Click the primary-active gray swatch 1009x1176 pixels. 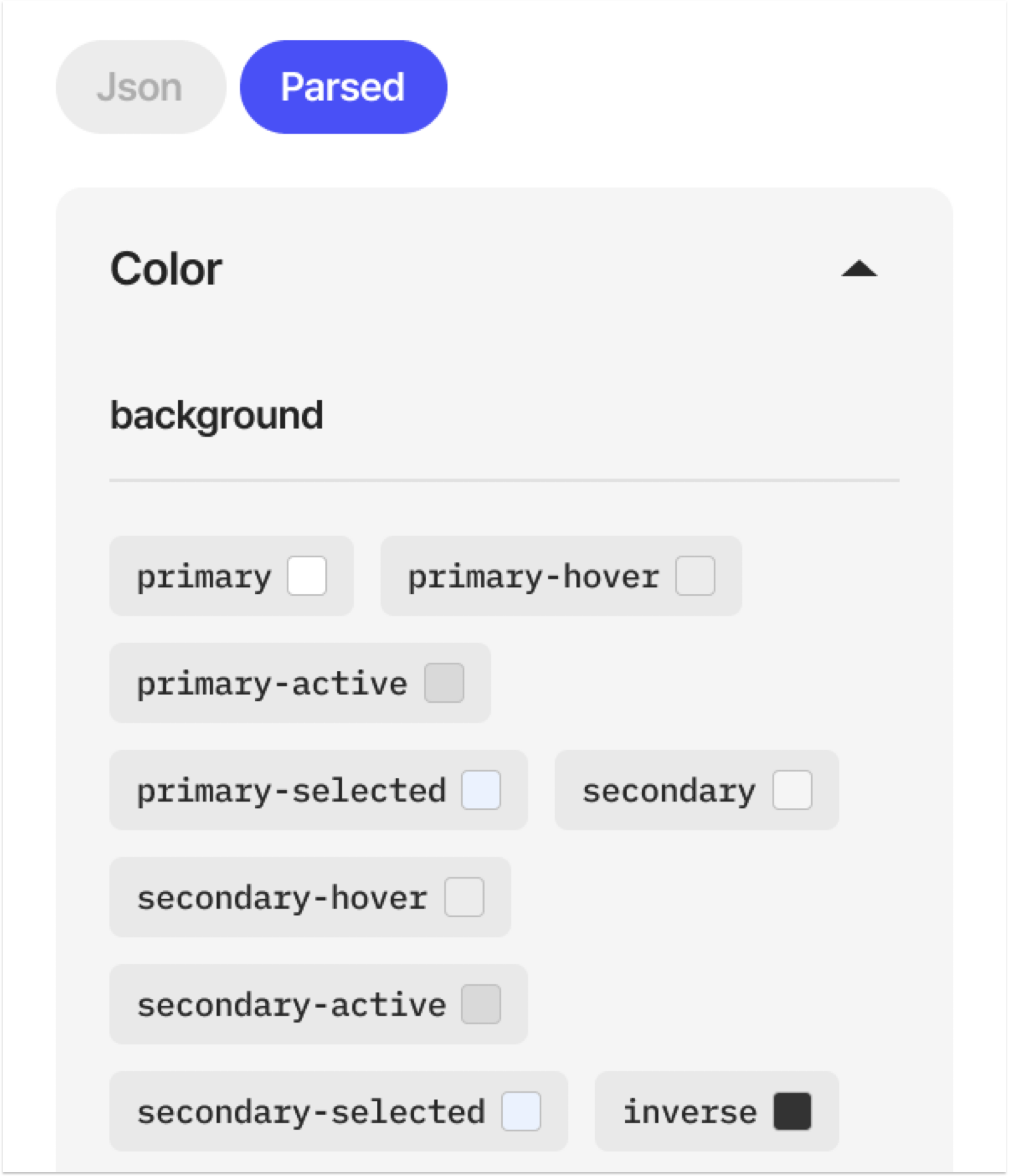click(444, 683)
